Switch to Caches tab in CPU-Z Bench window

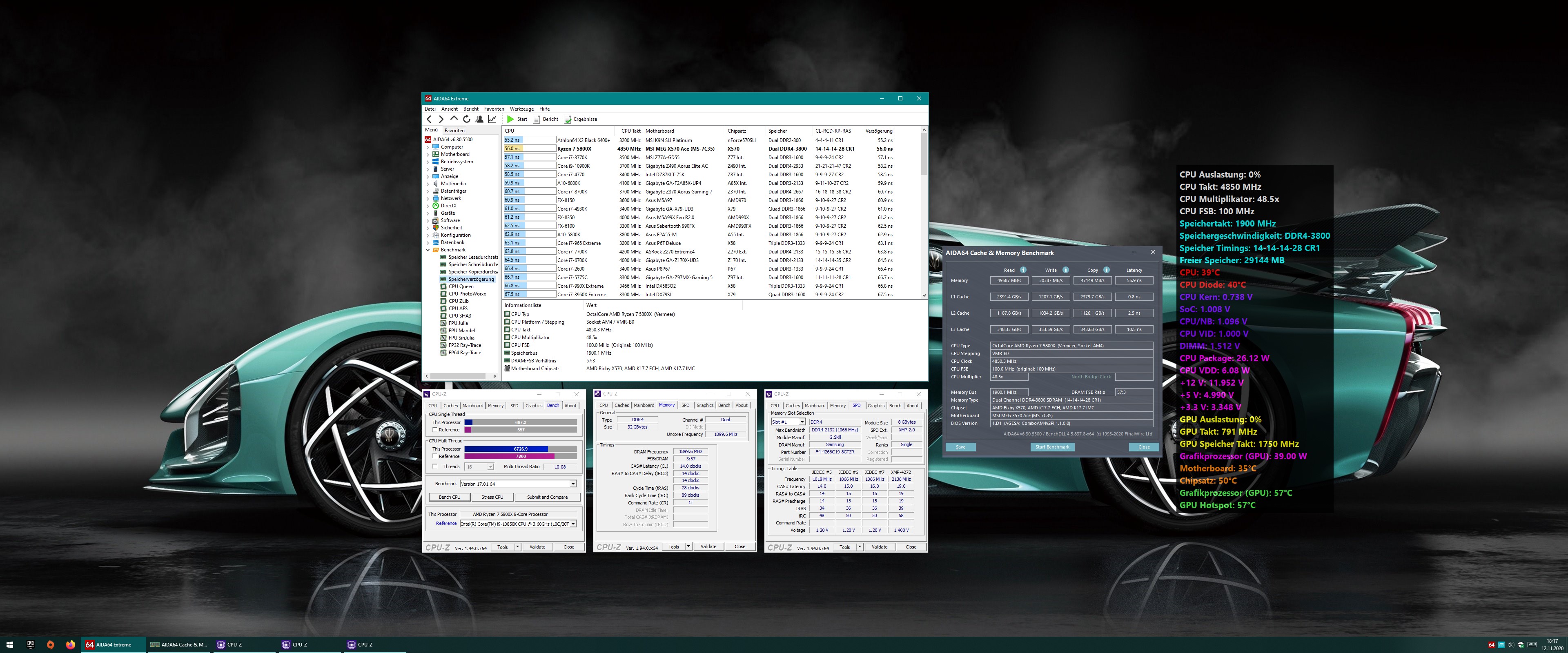[450, 406]
